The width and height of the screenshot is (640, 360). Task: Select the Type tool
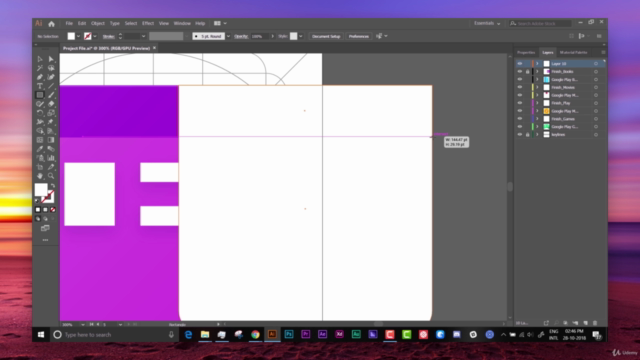pyautogui.click(x=40, y=86)
